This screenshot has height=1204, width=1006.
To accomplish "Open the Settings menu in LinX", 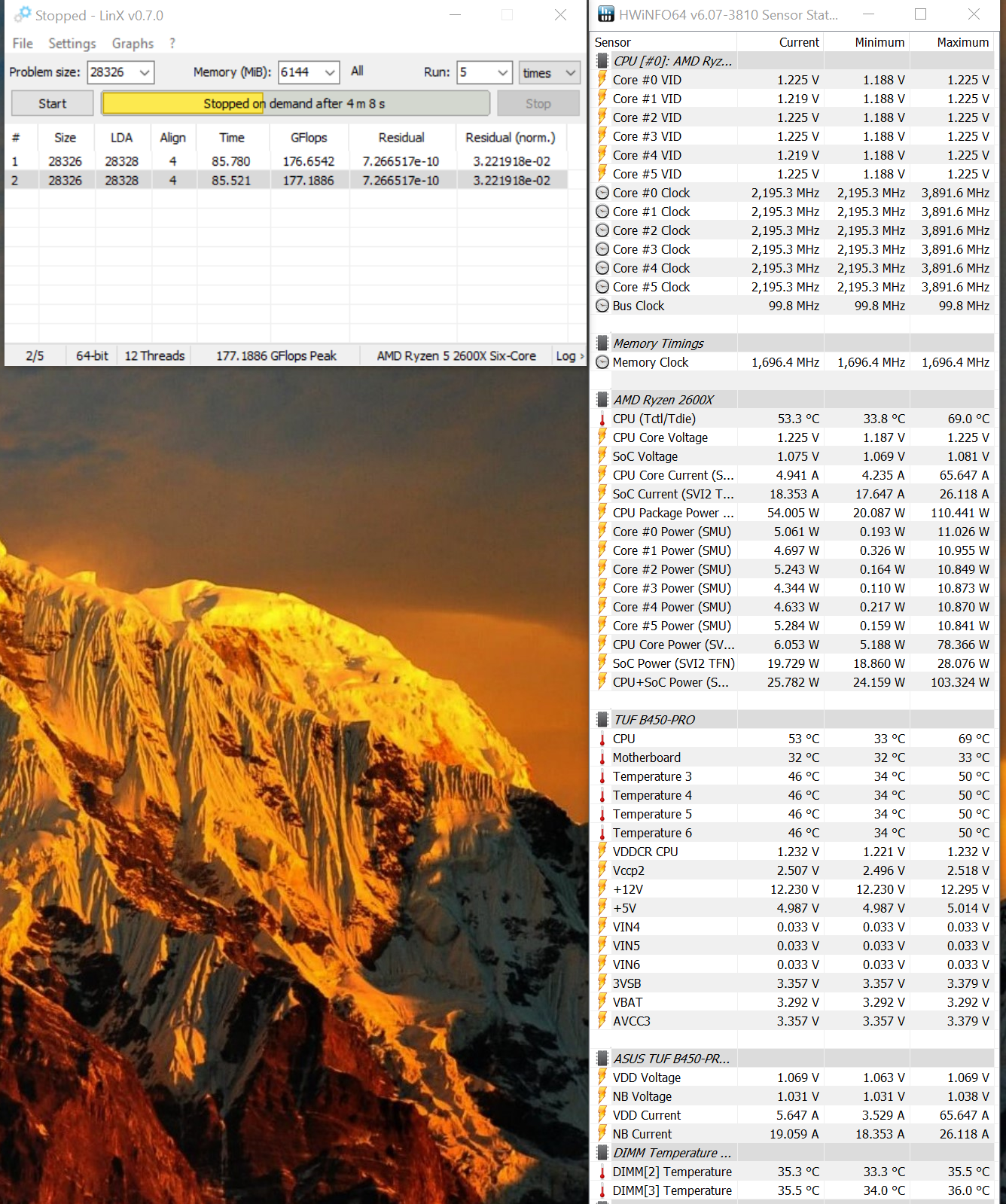I will (x=72, y=44).
